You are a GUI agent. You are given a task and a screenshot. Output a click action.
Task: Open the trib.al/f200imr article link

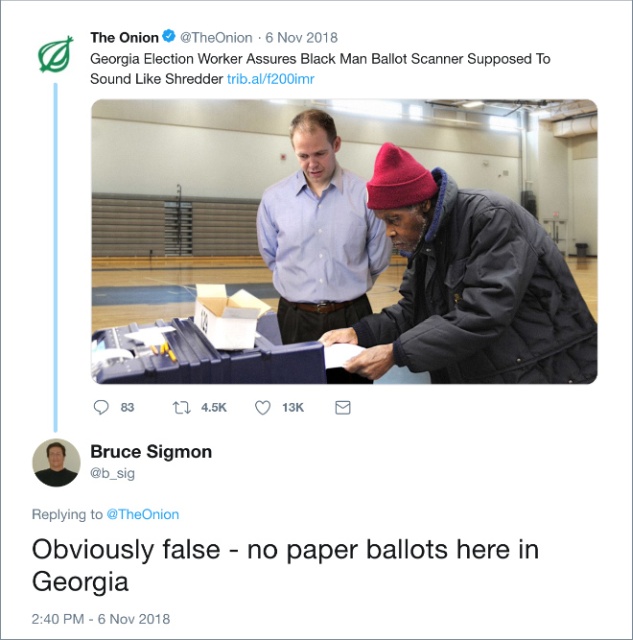click(271, 78)
